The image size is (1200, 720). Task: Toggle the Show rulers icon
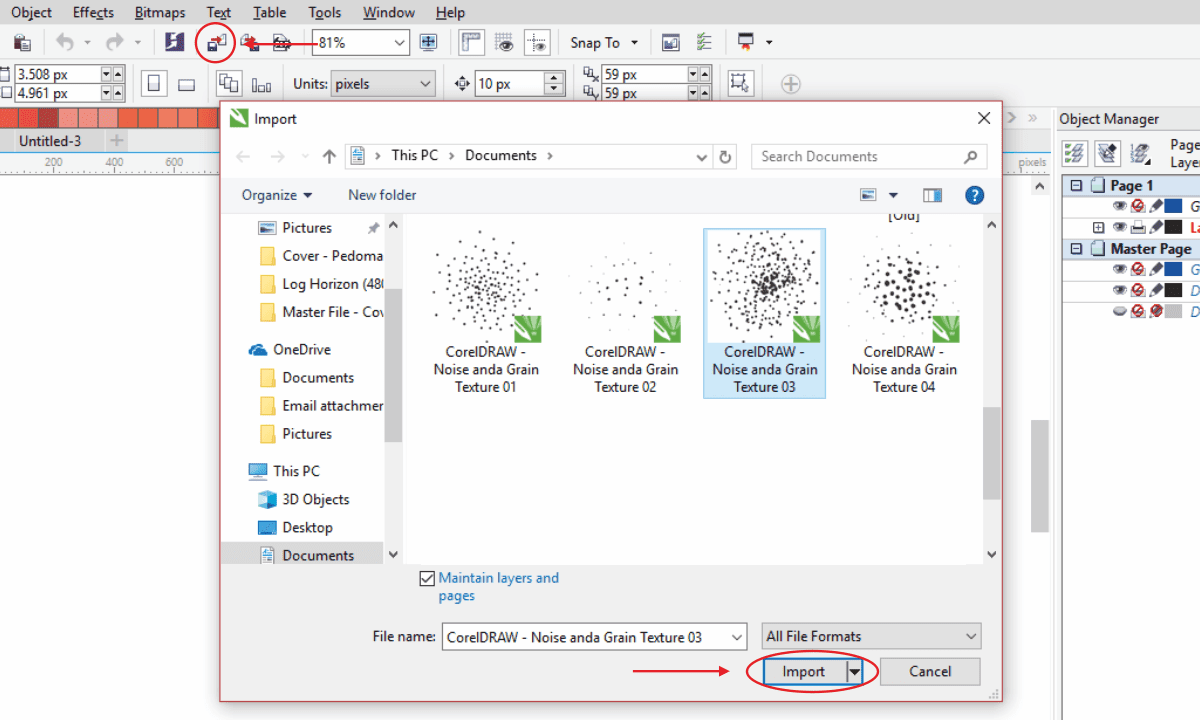472,43
